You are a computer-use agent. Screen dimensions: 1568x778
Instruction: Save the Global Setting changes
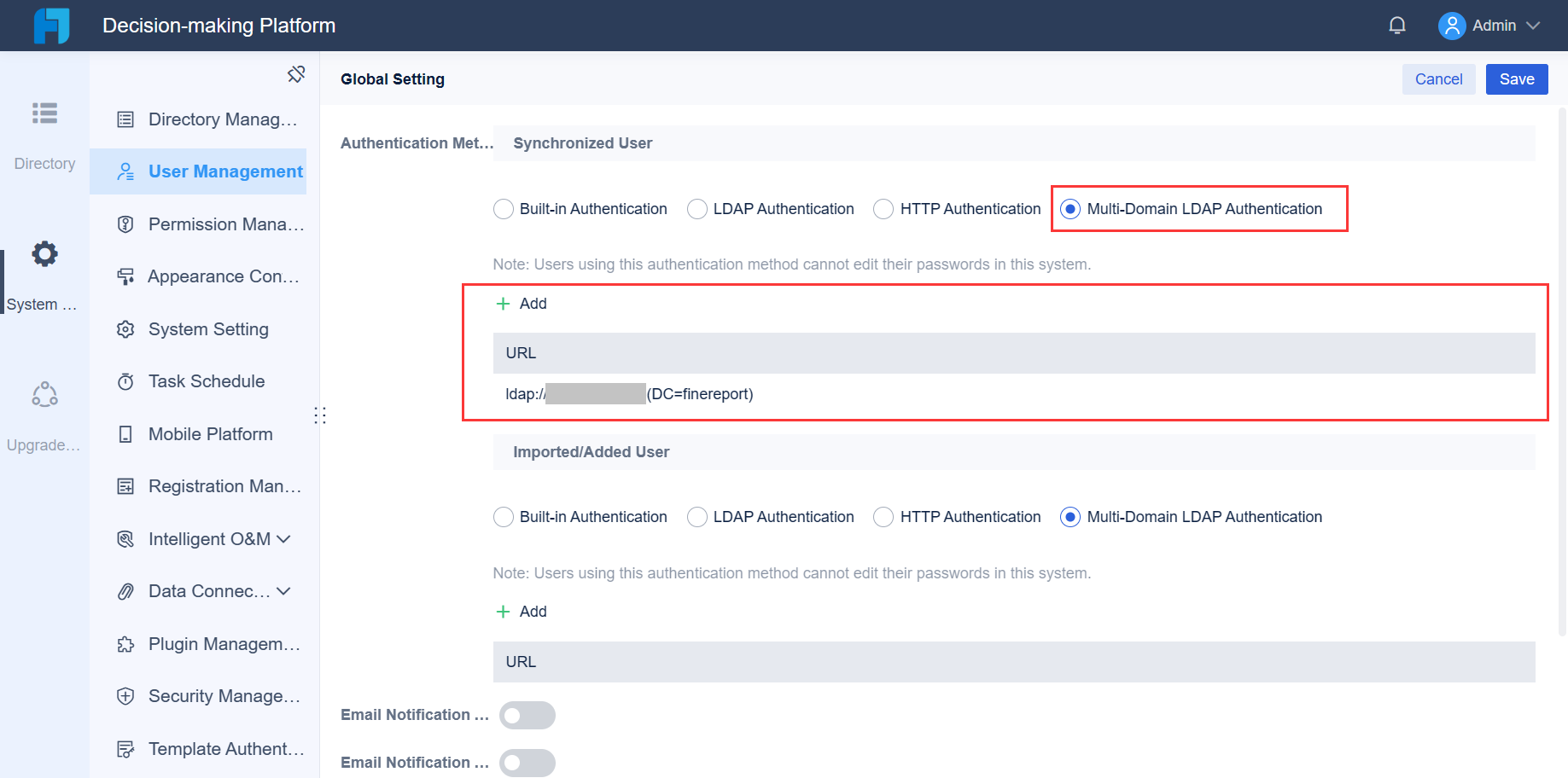pyautogui.click(x=1516, y=78)
